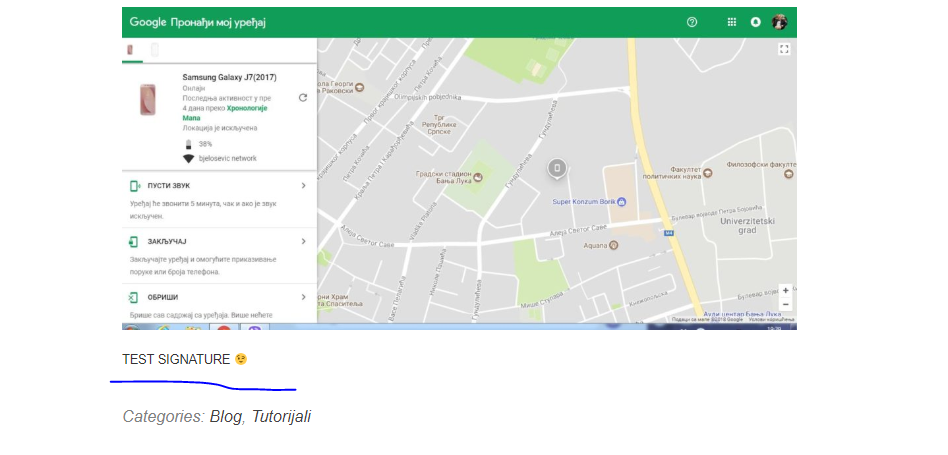
Task: Open the Tutorijali category link
Action: tap(281, 416)
